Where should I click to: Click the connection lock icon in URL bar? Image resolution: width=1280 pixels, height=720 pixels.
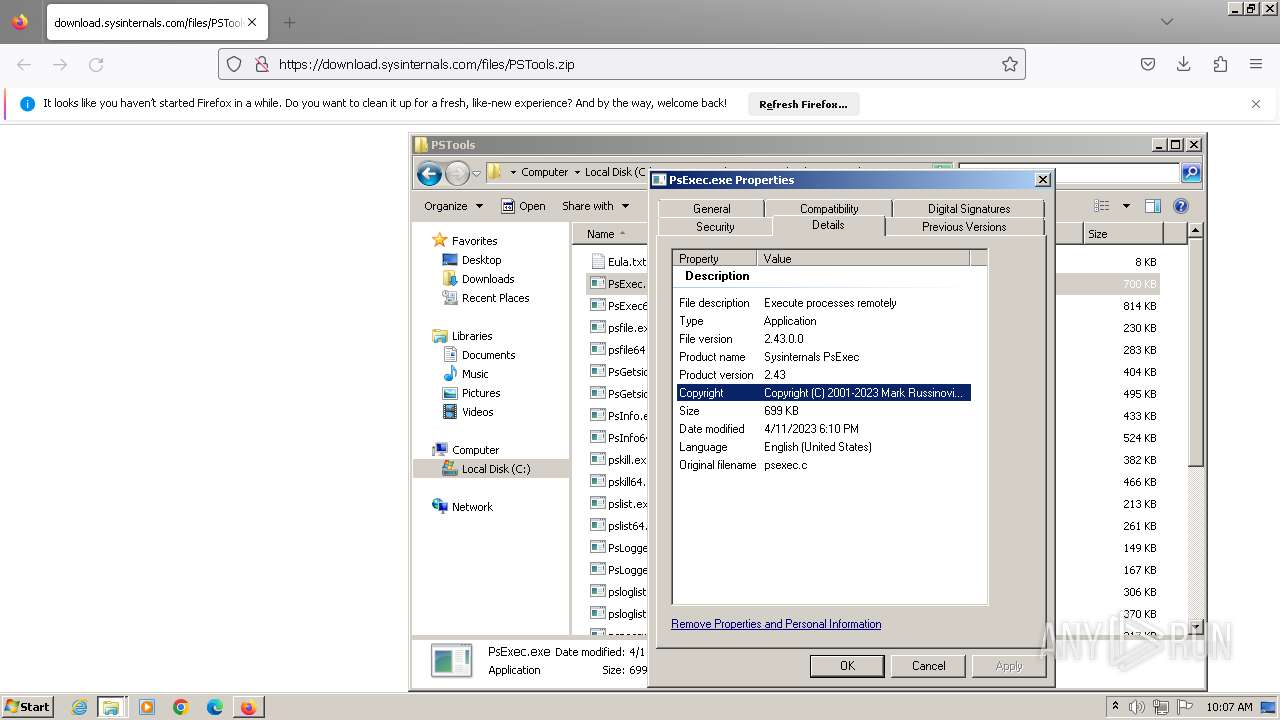click(x=261, y=64)
